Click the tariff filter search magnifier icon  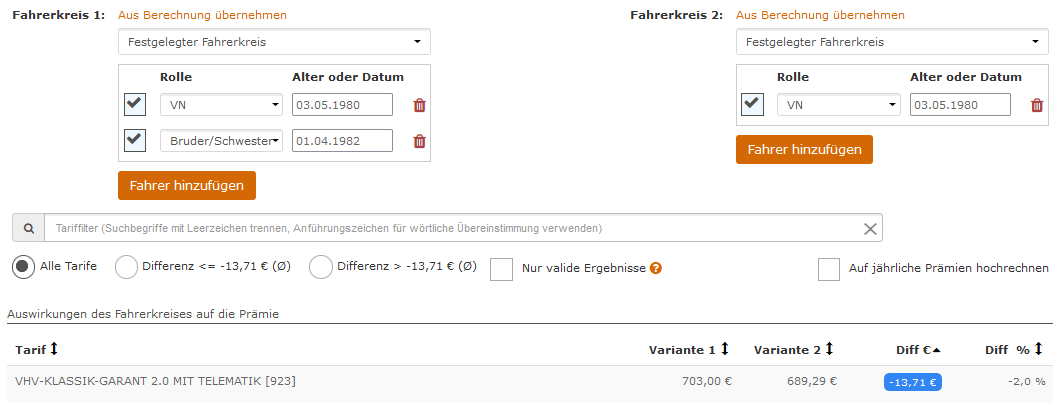point(28,228)
